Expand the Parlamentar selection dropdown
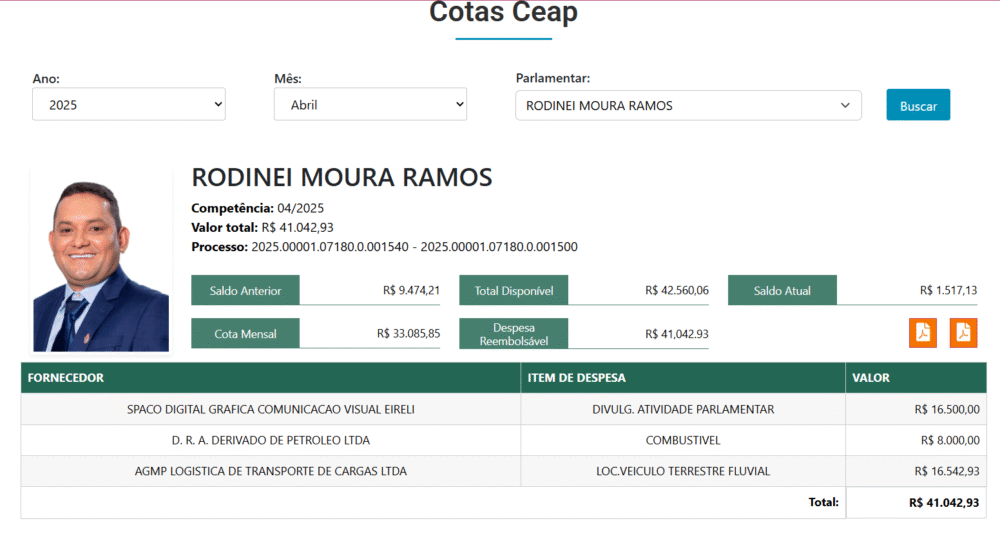The height and width of the screenshot is (539, 1000). coord(688,106)
